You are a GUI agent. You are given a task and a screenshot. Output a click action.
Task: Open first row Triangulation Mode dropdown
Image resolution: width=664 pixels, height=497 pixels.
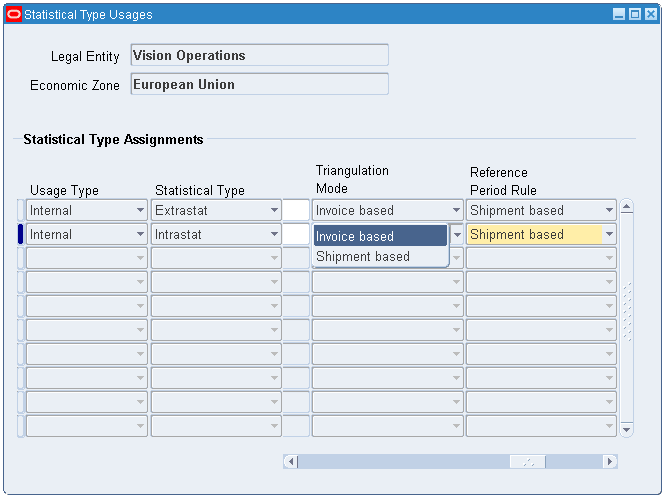point(456,211)
